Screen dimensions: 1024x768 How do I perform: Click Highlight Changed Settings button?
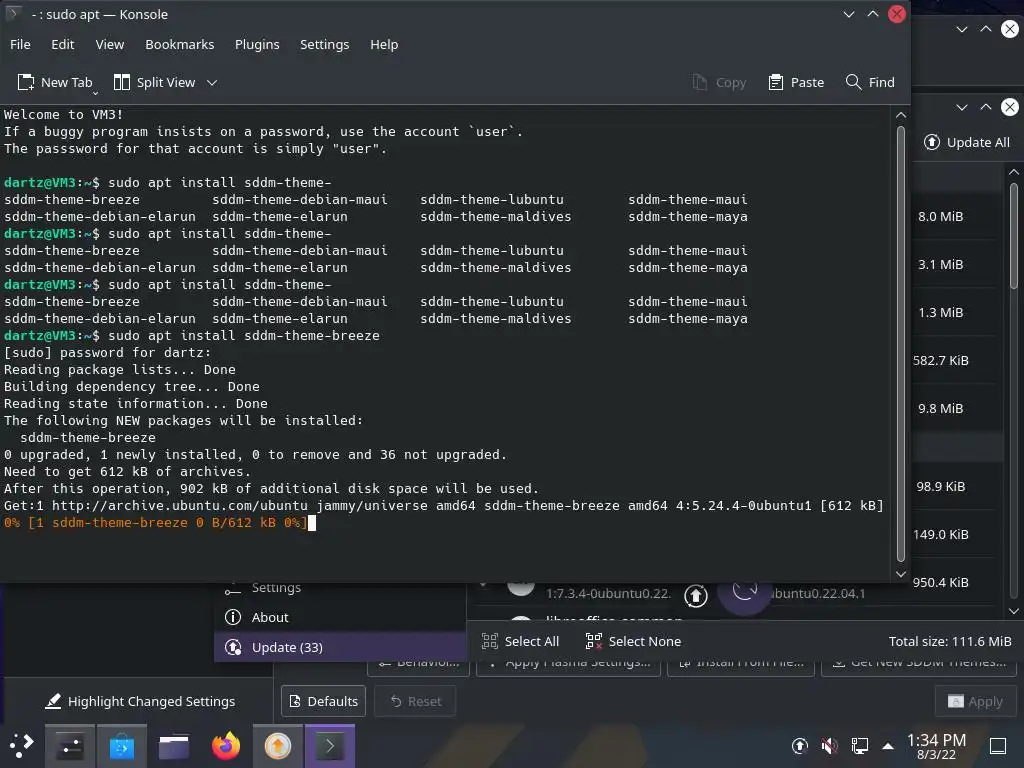click(140, 701)
